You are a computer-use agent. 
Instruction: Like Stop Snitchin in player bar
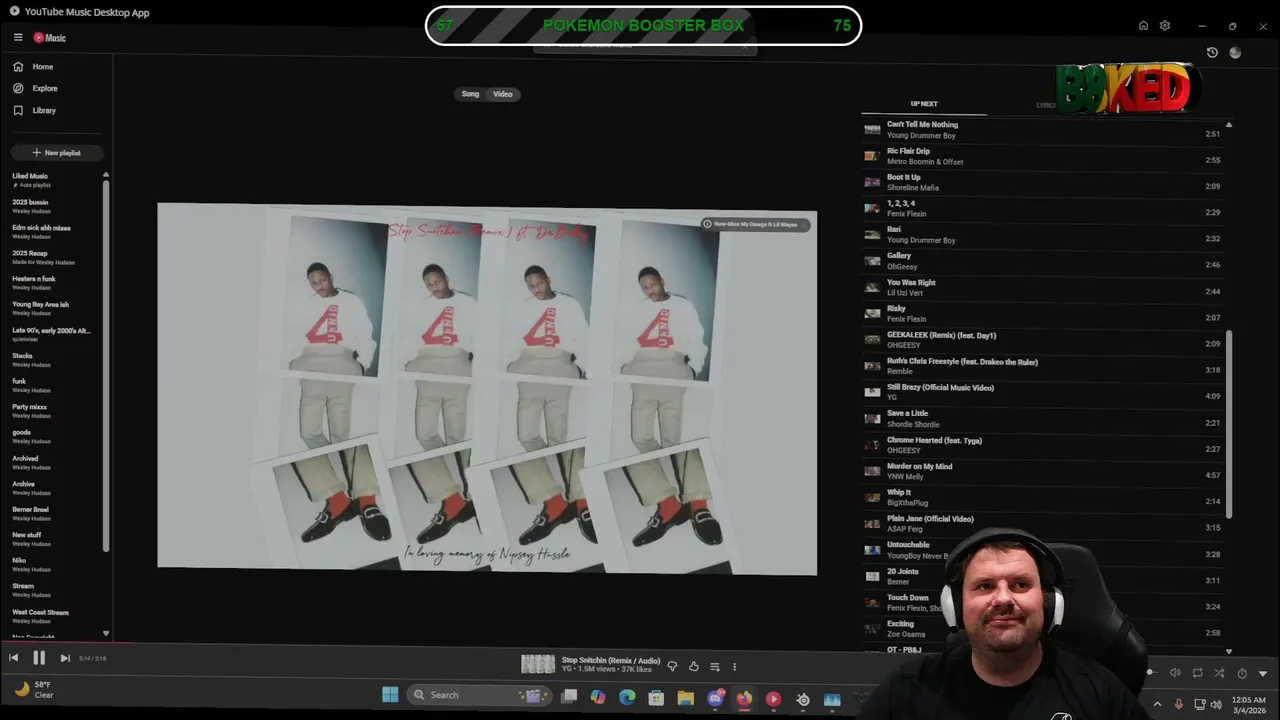point(693,666)
